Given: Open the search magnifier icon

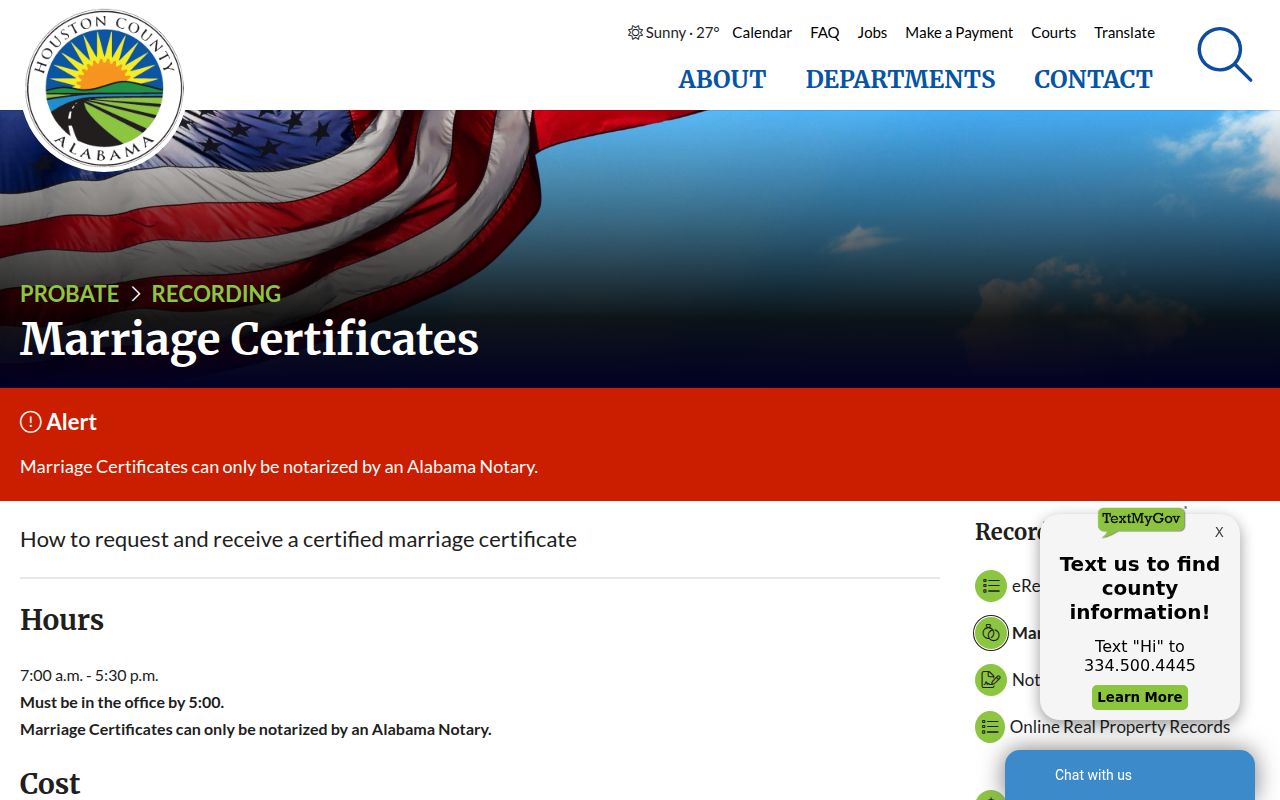Looking at the screenshot, I should click(1224, 54).
